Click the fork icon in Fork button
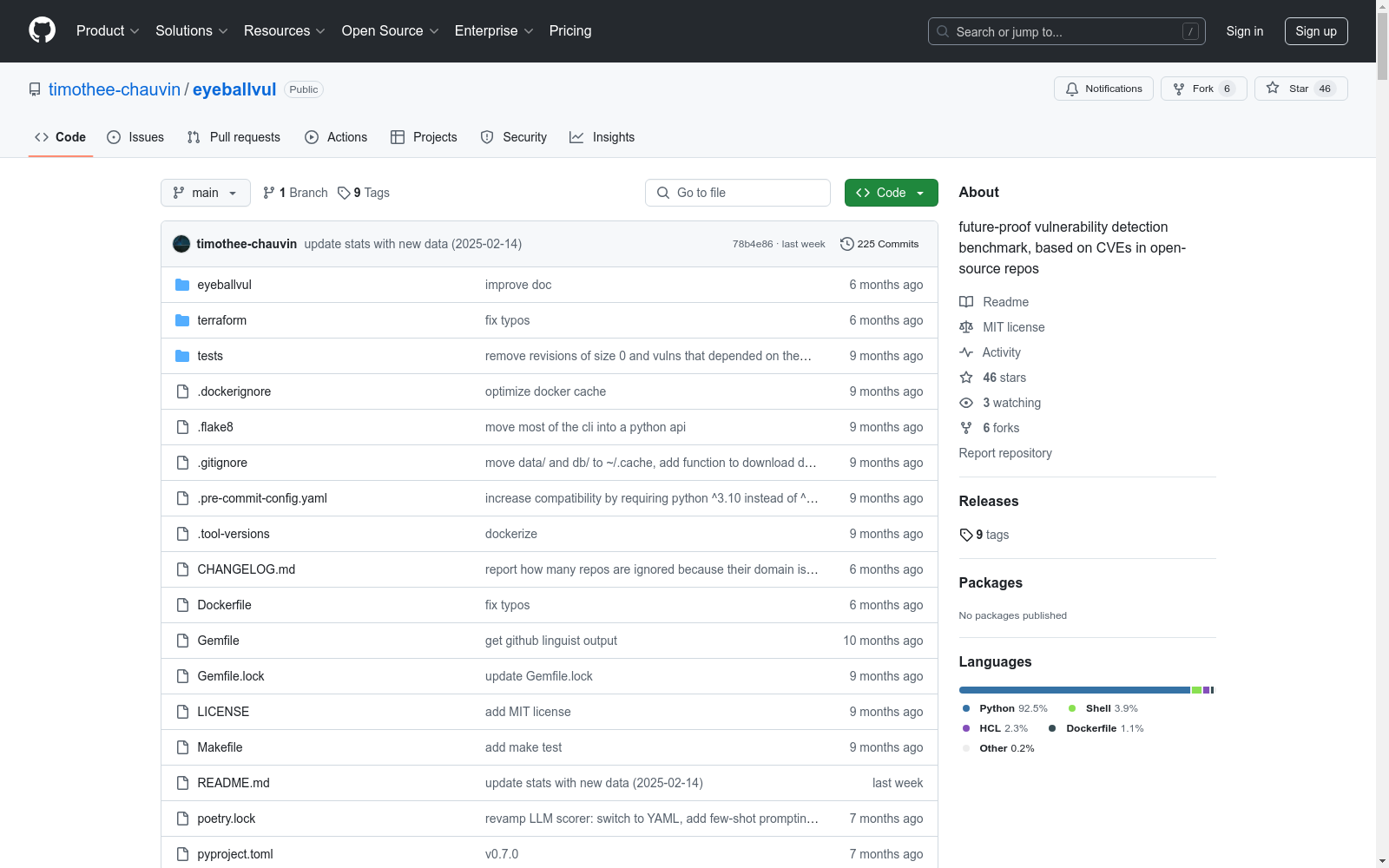The image size is (1389, 868). click(1179, 89)
